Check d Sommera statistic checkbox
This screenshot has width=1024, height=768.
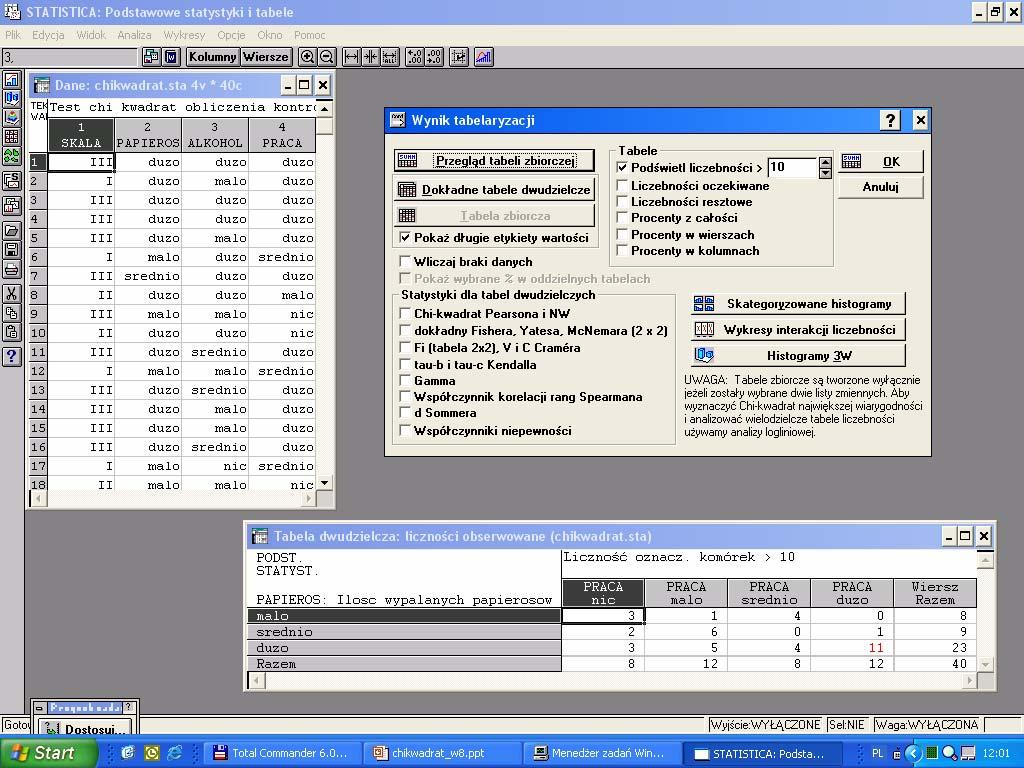coord(405,413)
